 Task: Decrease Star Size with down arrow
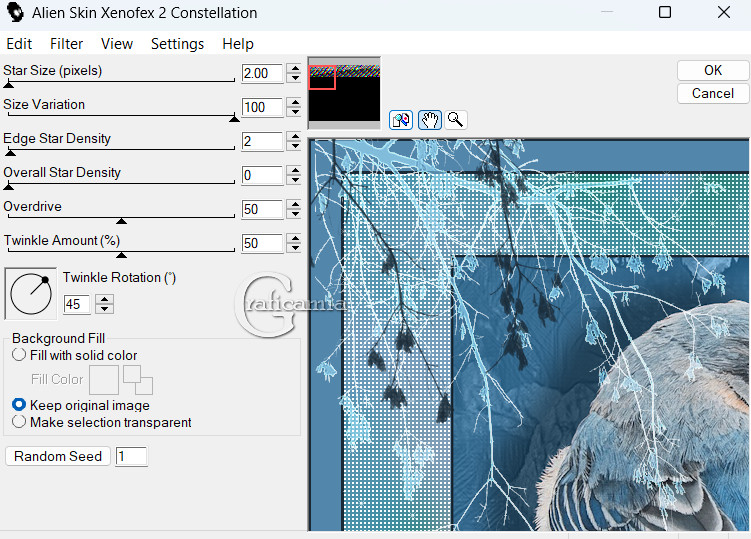coord(295,78)
